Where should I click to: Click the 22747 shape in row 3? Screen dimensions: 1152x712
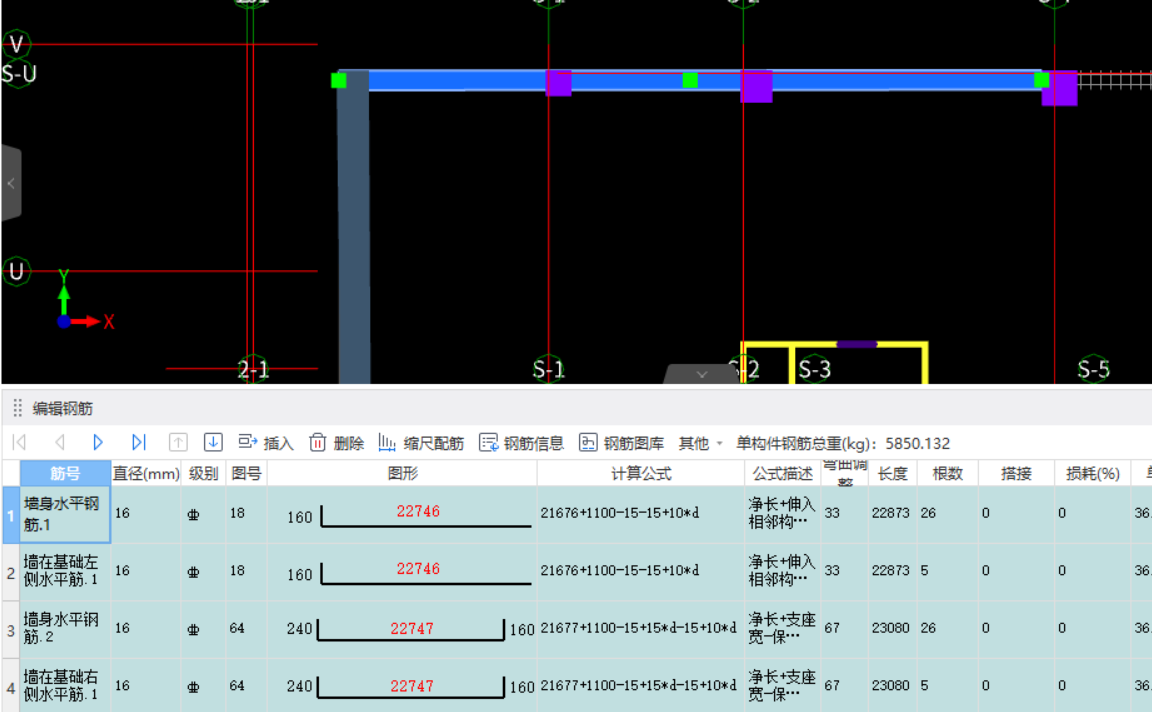tap(411, 628)
